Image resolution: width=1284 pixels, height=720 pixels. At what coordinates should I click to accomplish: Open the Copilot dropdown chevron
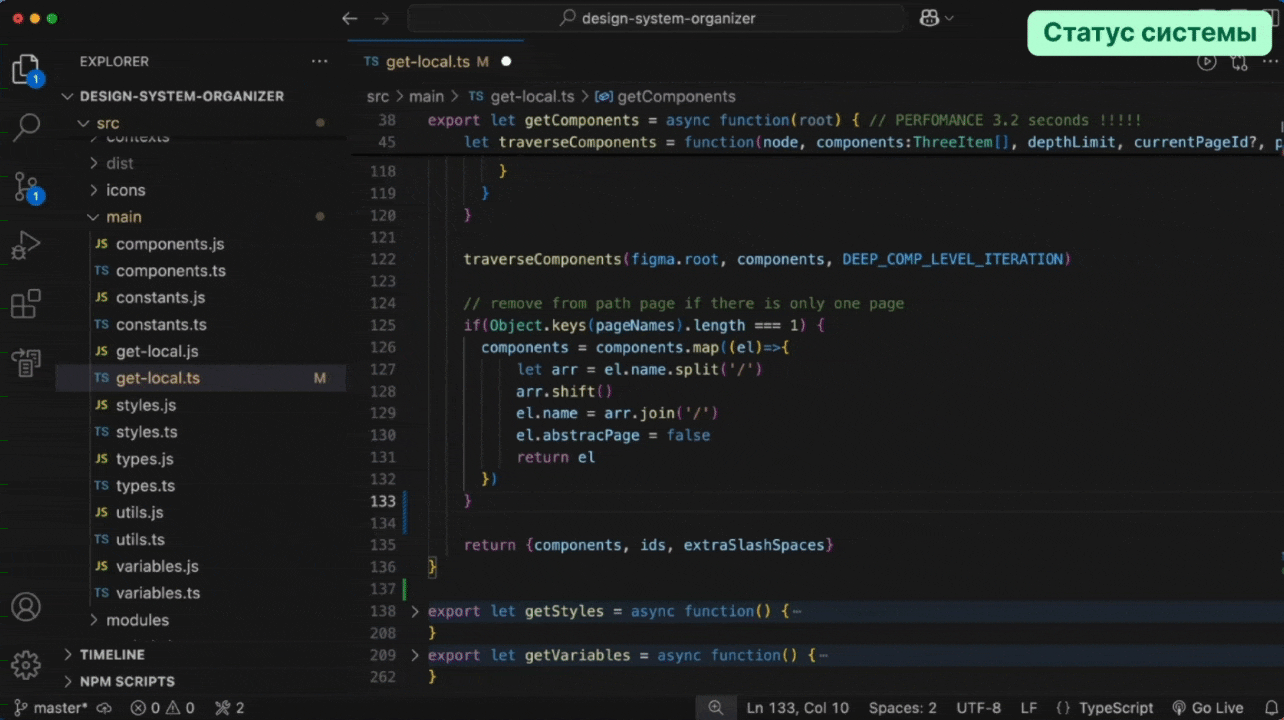point(950,18)
